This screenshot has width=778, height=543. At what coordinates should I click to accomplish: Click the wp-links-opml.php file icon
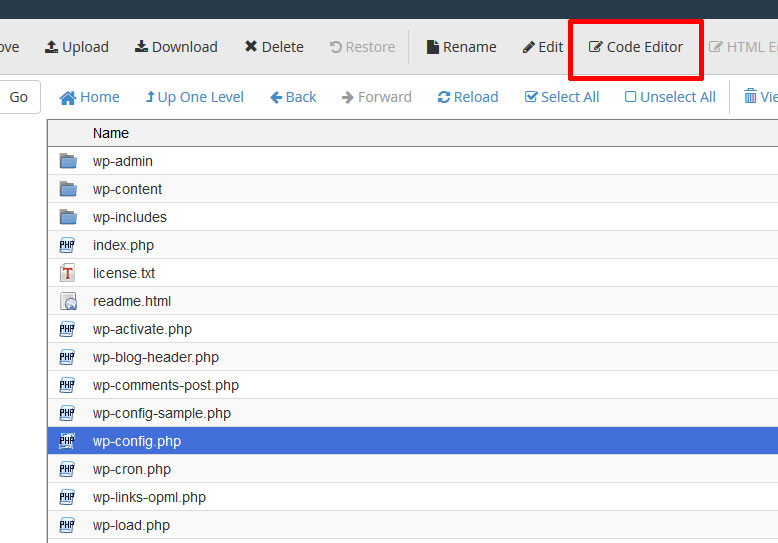click(67, 497)
